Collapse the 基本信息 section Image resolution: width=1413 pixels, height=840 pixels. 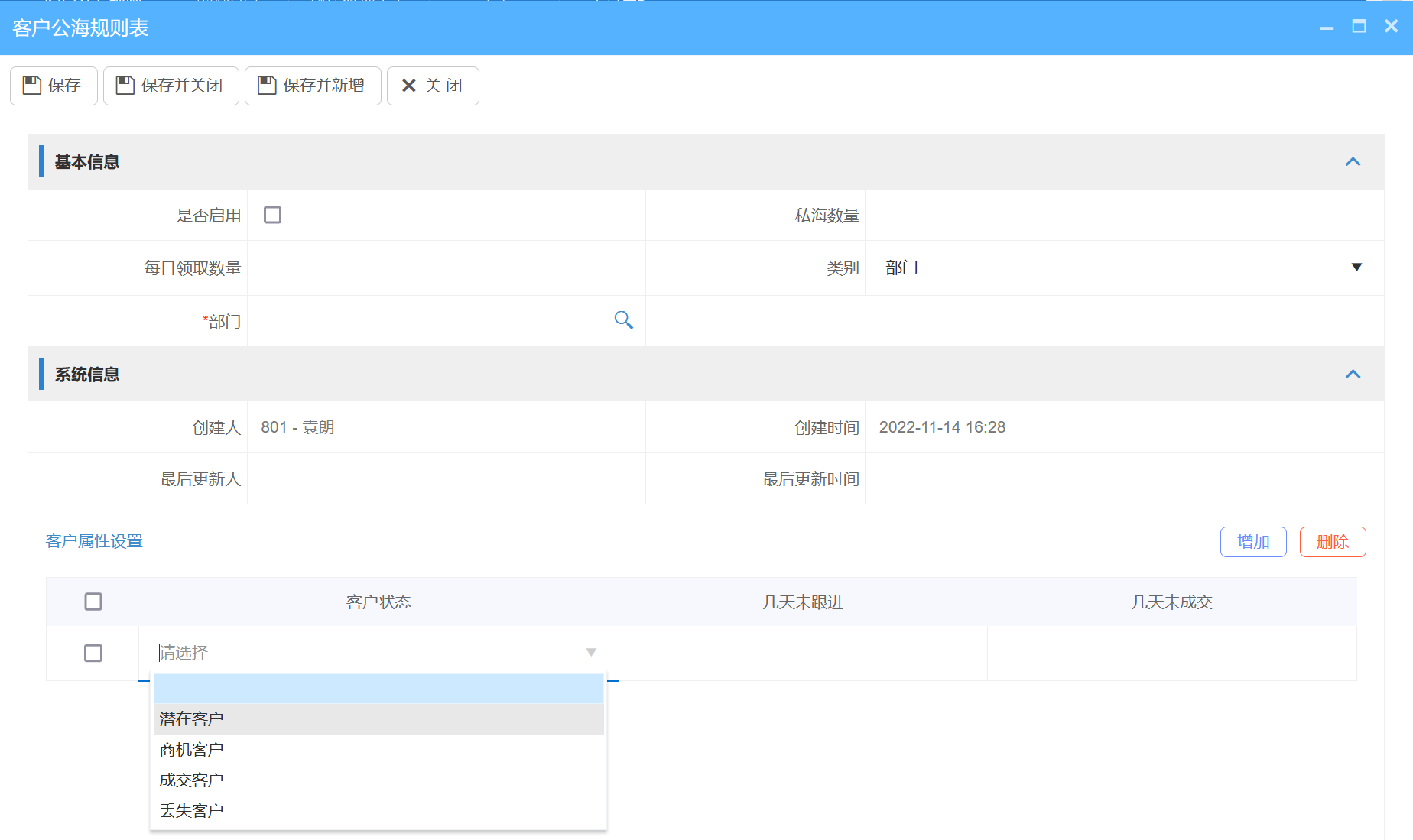pyautogui.click(x=1354, y=162)
